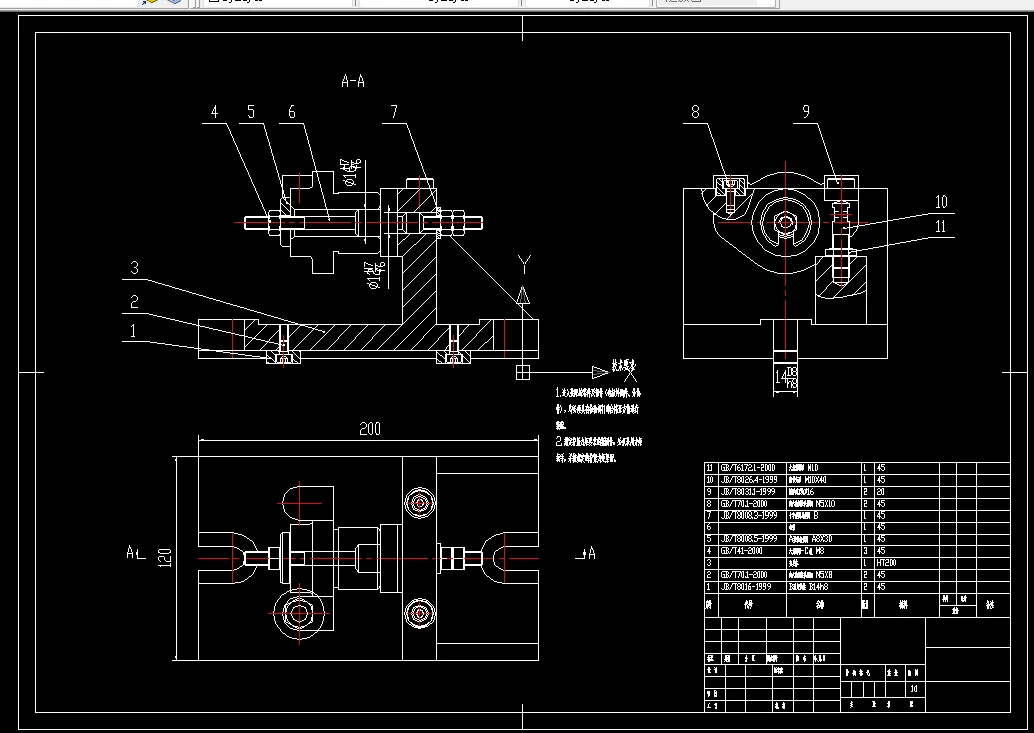Select balloon number 9 in right view

806,111
